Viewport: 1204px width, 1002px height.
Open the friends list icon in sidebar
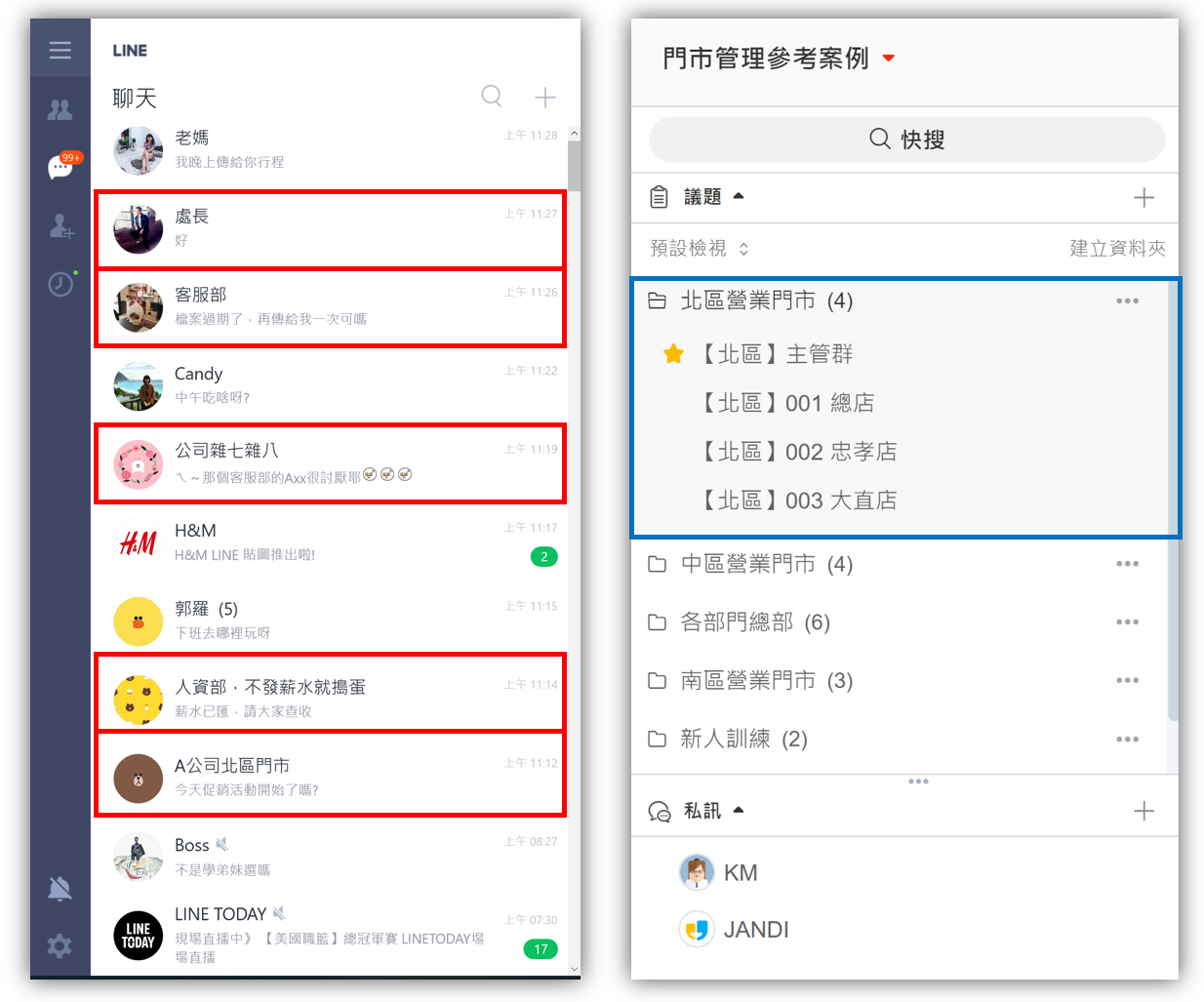tap(60, 110)
